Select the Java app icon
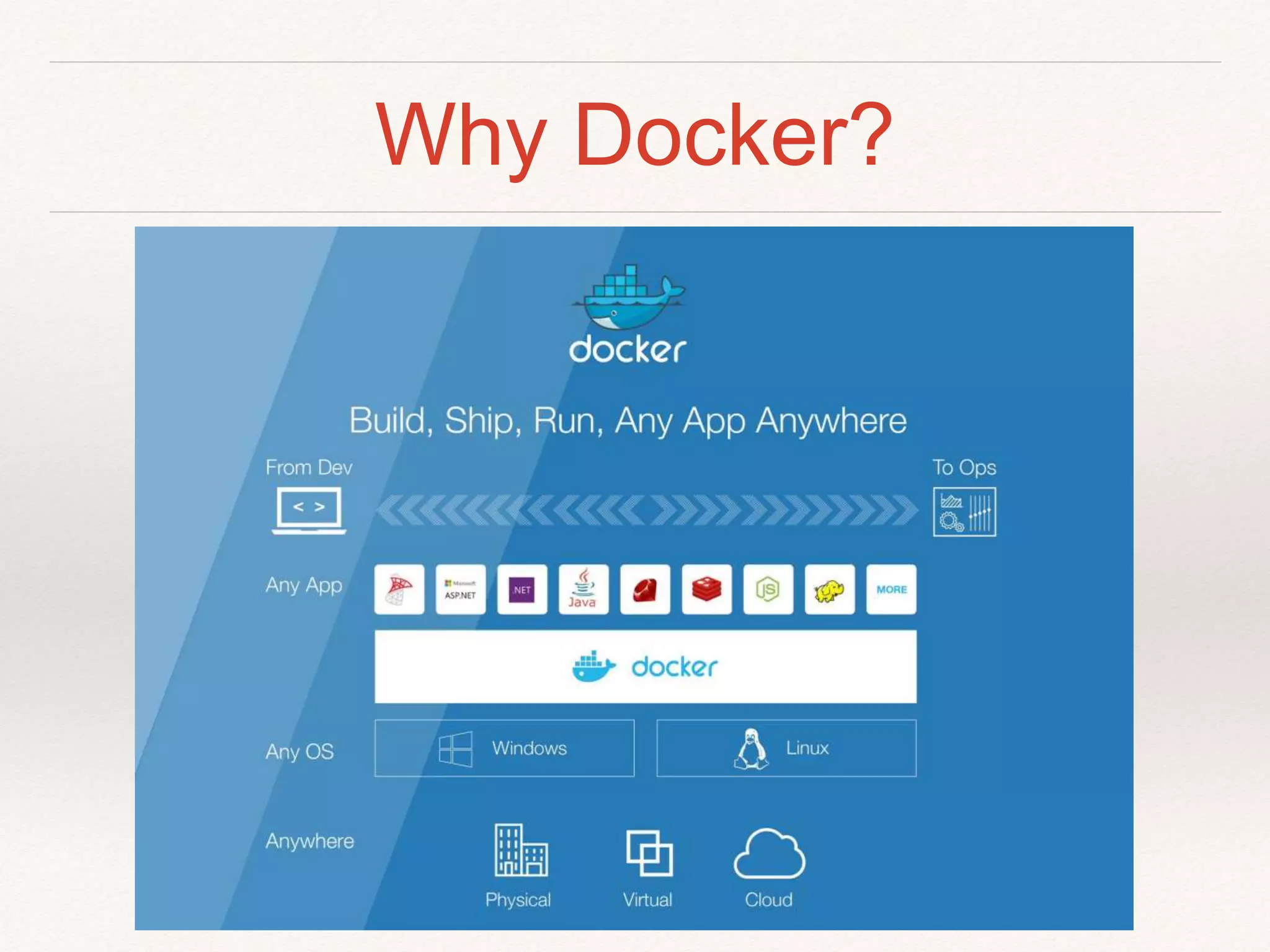Image resolution: width=1270 pixels, height=952 pixels. click(583, 589)
